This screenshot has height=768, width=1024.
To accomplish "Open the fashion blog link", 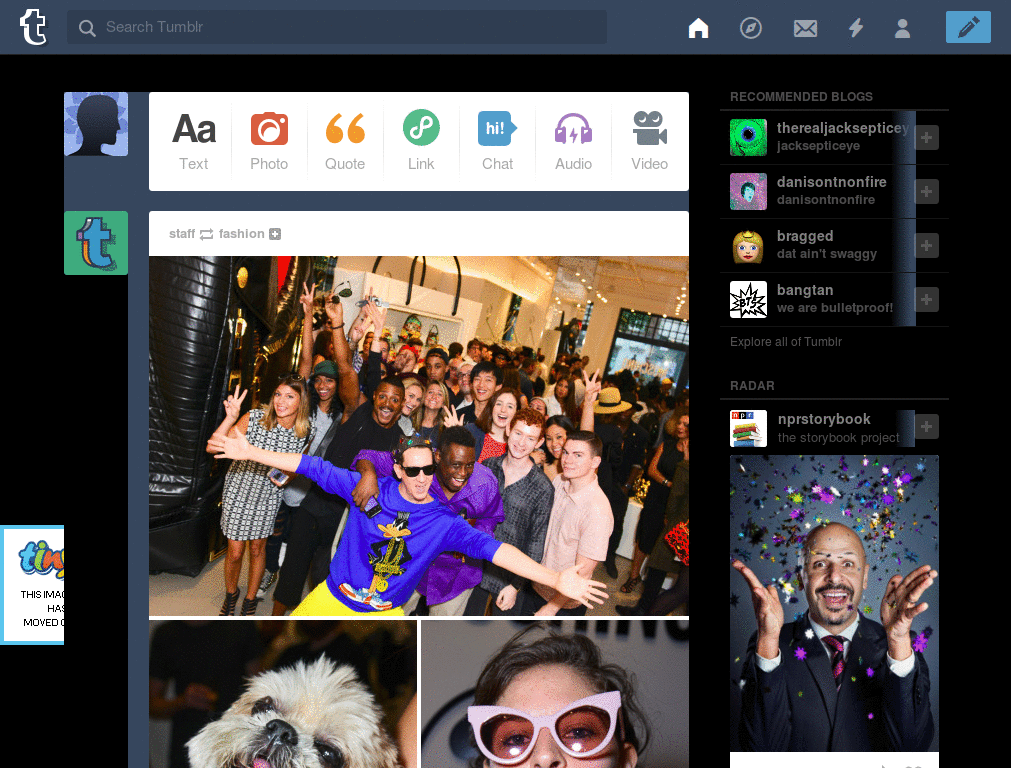I will [x=242, y=234].
